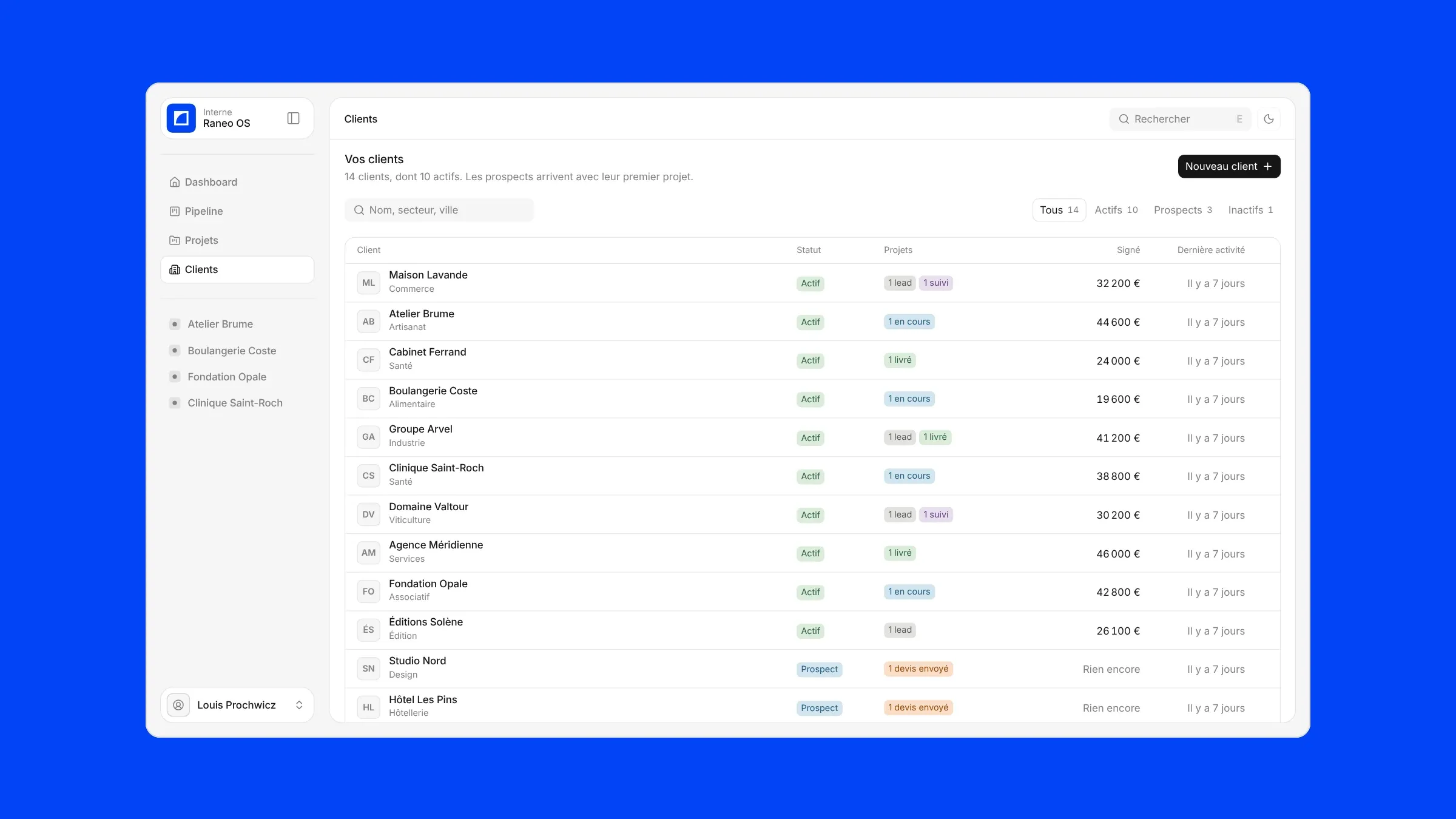
Task: Click the ML avatar of Maison Lavande
Action: coord(368,283)
